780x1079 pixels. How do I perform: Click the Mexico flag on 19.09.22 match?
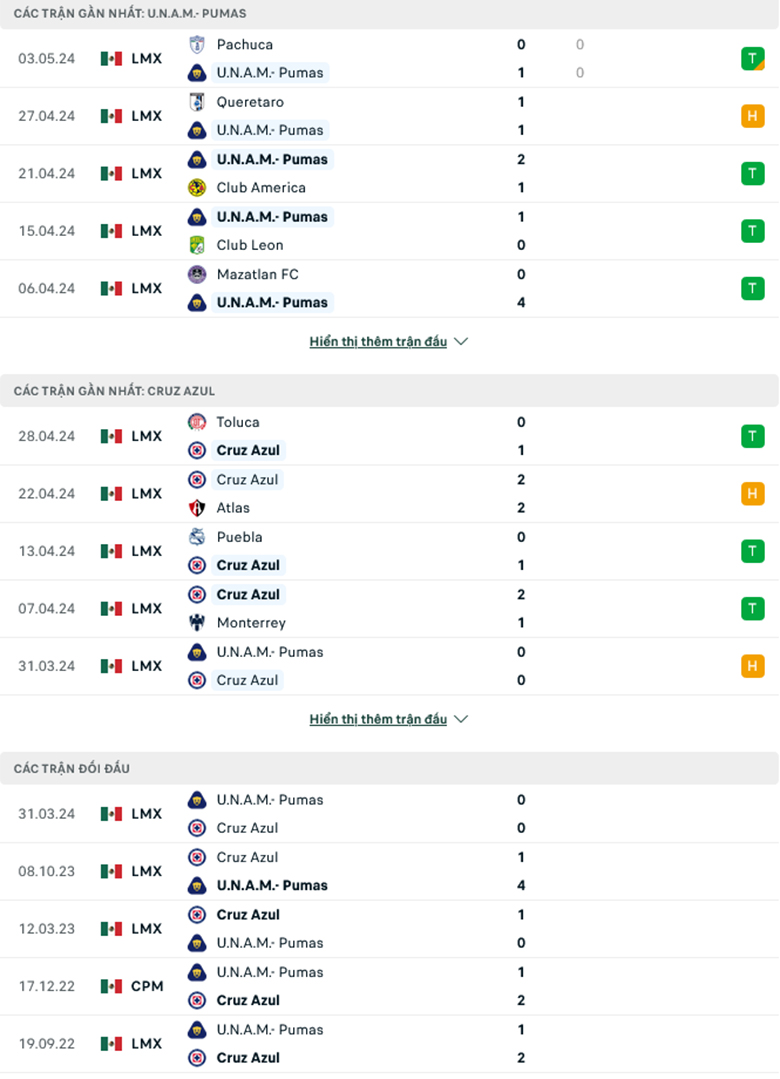[111, 1044]
